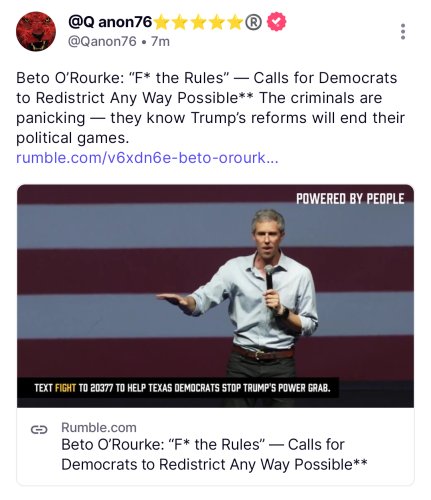Click the gold stars after display name
The width and height of the screenshot is (431, 500).
coord(199,22)
